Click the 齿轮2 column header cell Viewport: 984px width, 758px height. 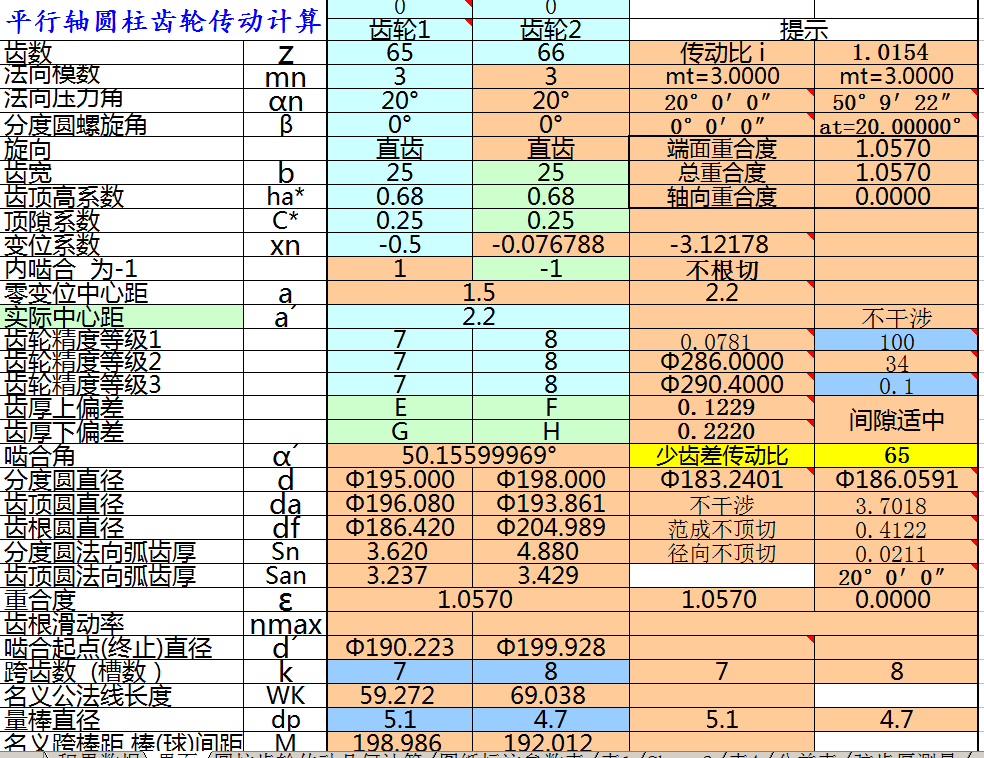(x=550, y=29)
